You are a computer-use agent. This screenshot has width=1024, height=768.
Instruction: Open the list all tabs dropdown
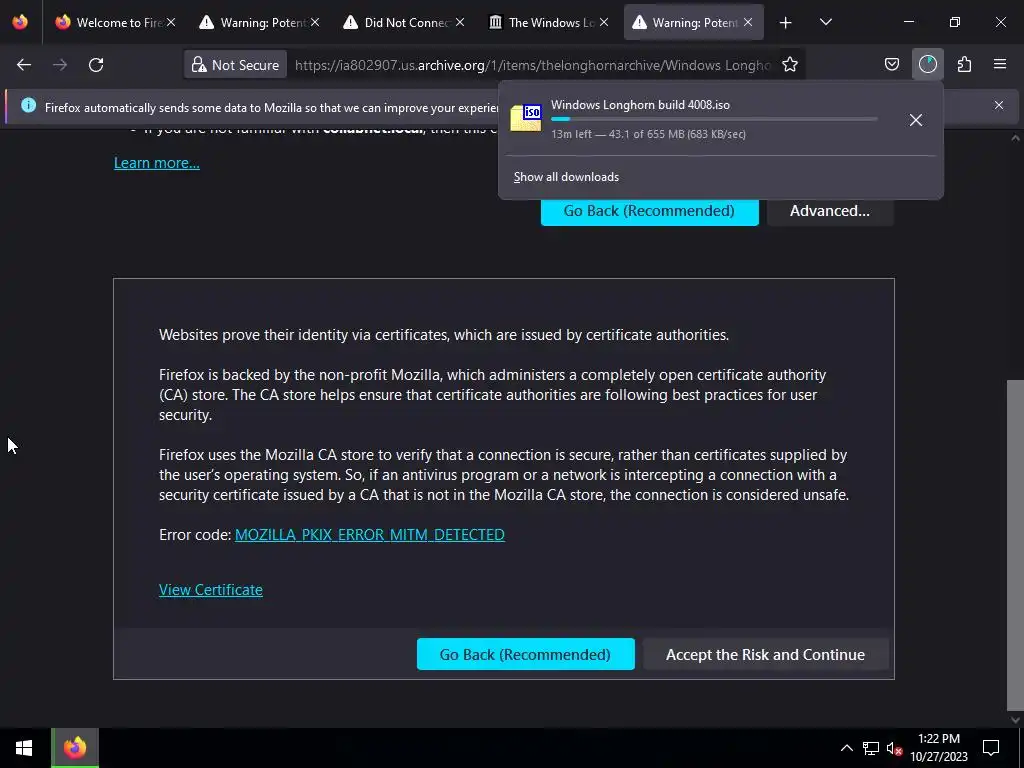click(825, 23)
